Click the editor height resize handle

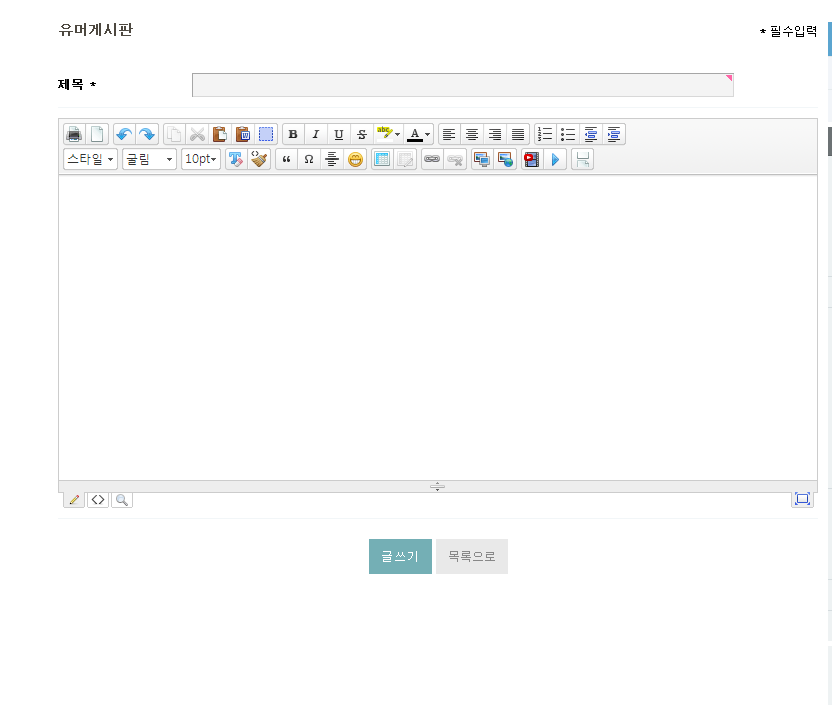pyautogui.click(x=437, y=486)
